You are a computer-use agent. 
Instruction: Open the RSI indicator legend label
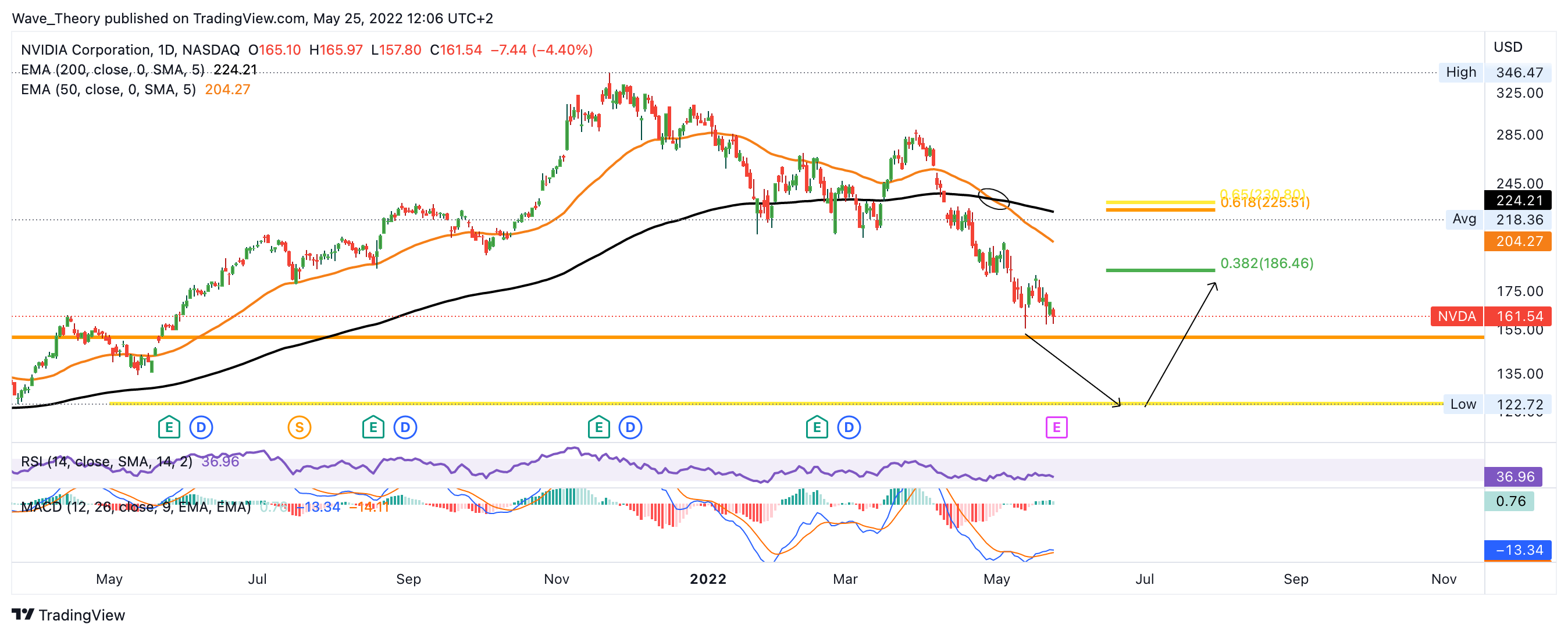pyautogui.click(x=106, y=462)
